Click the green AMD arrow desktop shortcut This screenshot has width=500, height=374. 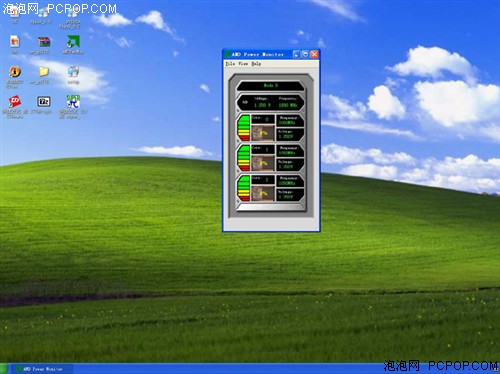coord(73,45)
